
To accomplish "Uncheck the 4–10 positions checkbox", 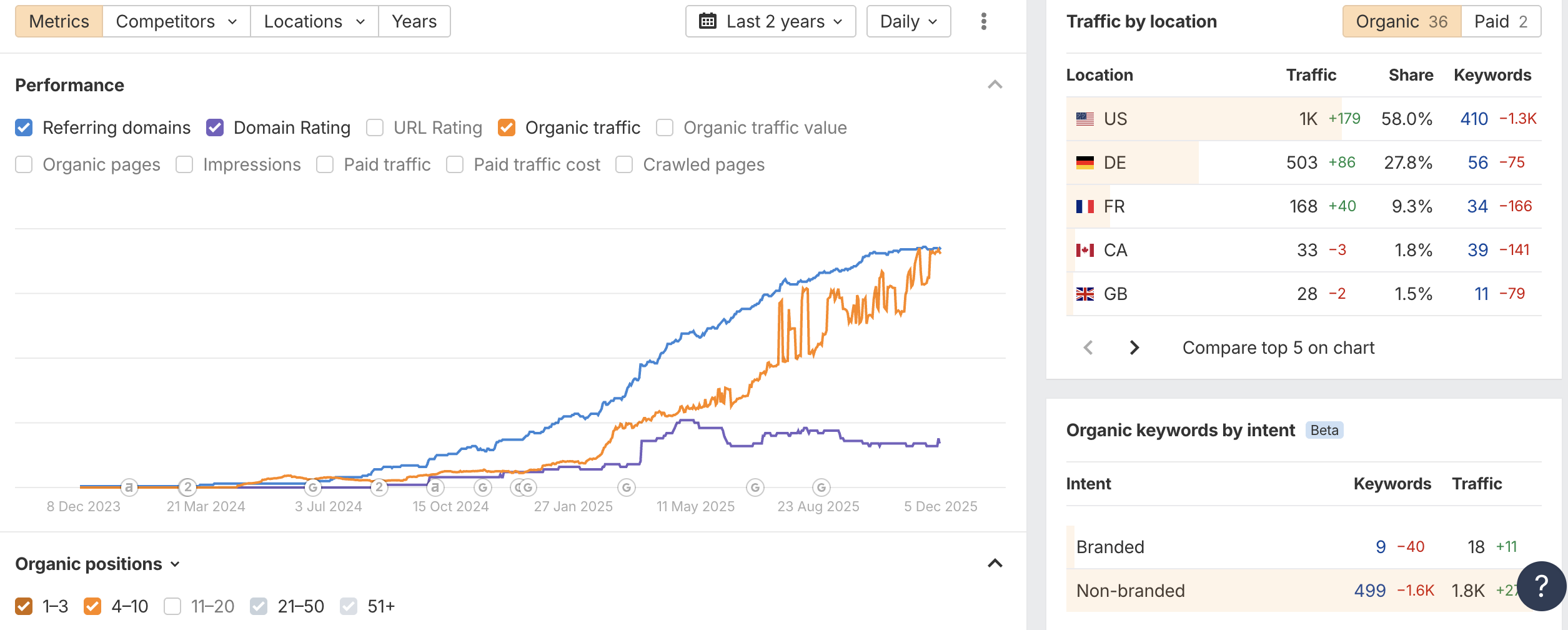I will coord(92,606).
